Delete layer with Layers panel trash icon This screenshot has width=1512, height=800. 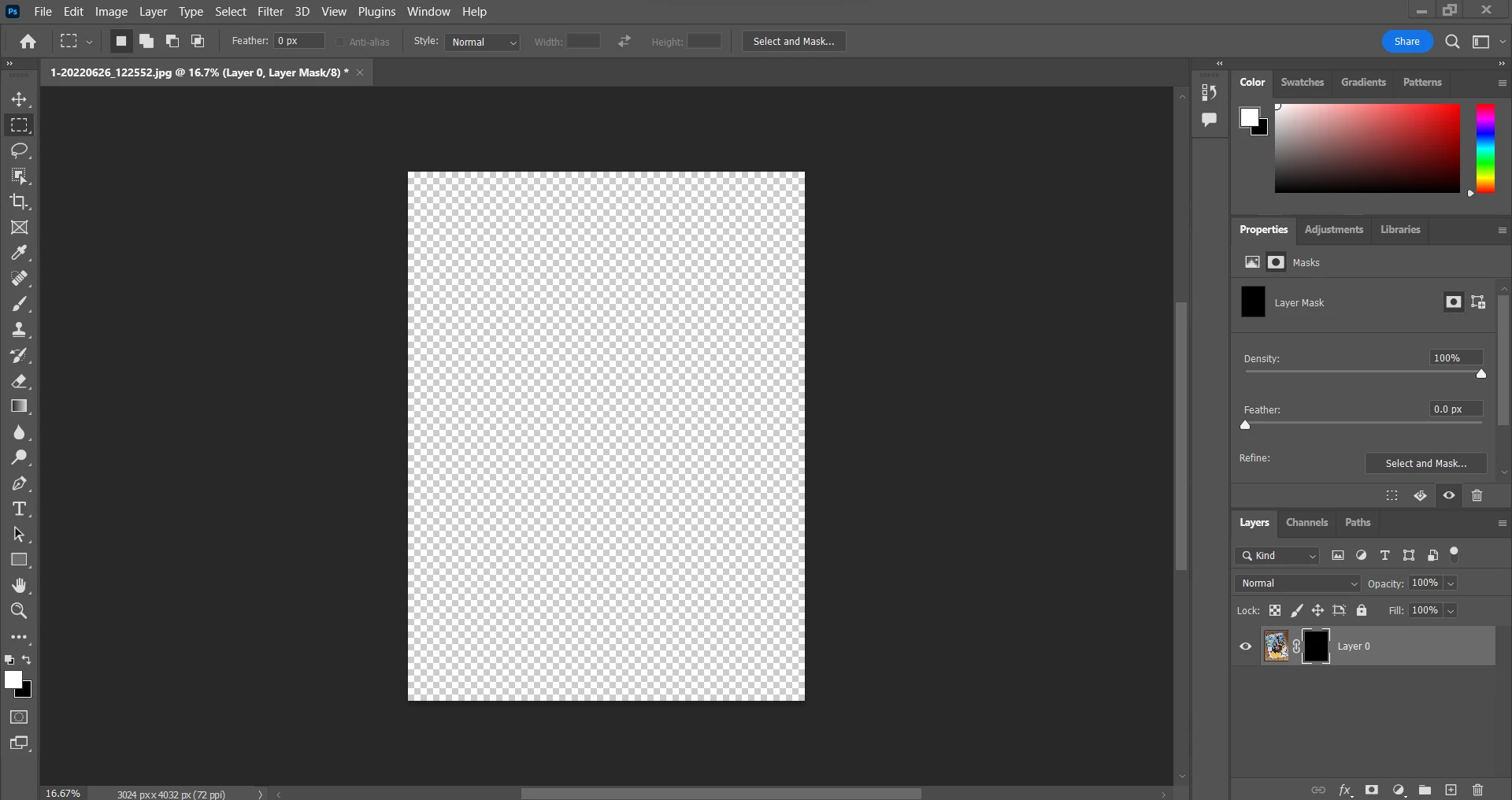(x=1478, y=790)
